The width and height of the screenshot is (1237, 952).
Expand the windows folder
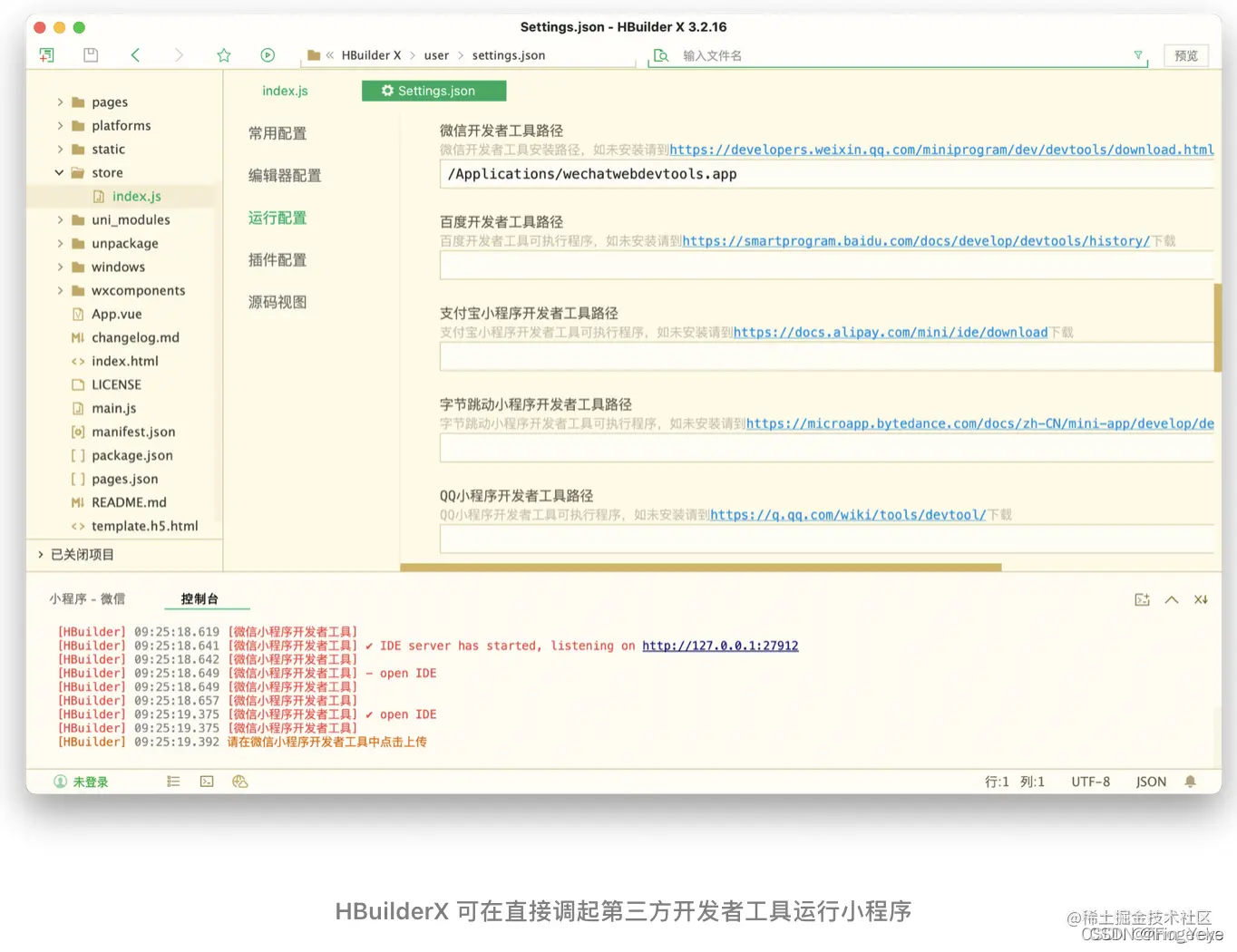tap(60, 267)
